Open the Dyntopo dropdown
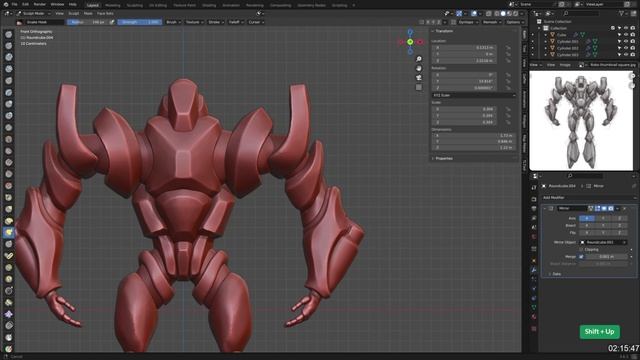Screen dimensions: 640x360 coord(468,22)
